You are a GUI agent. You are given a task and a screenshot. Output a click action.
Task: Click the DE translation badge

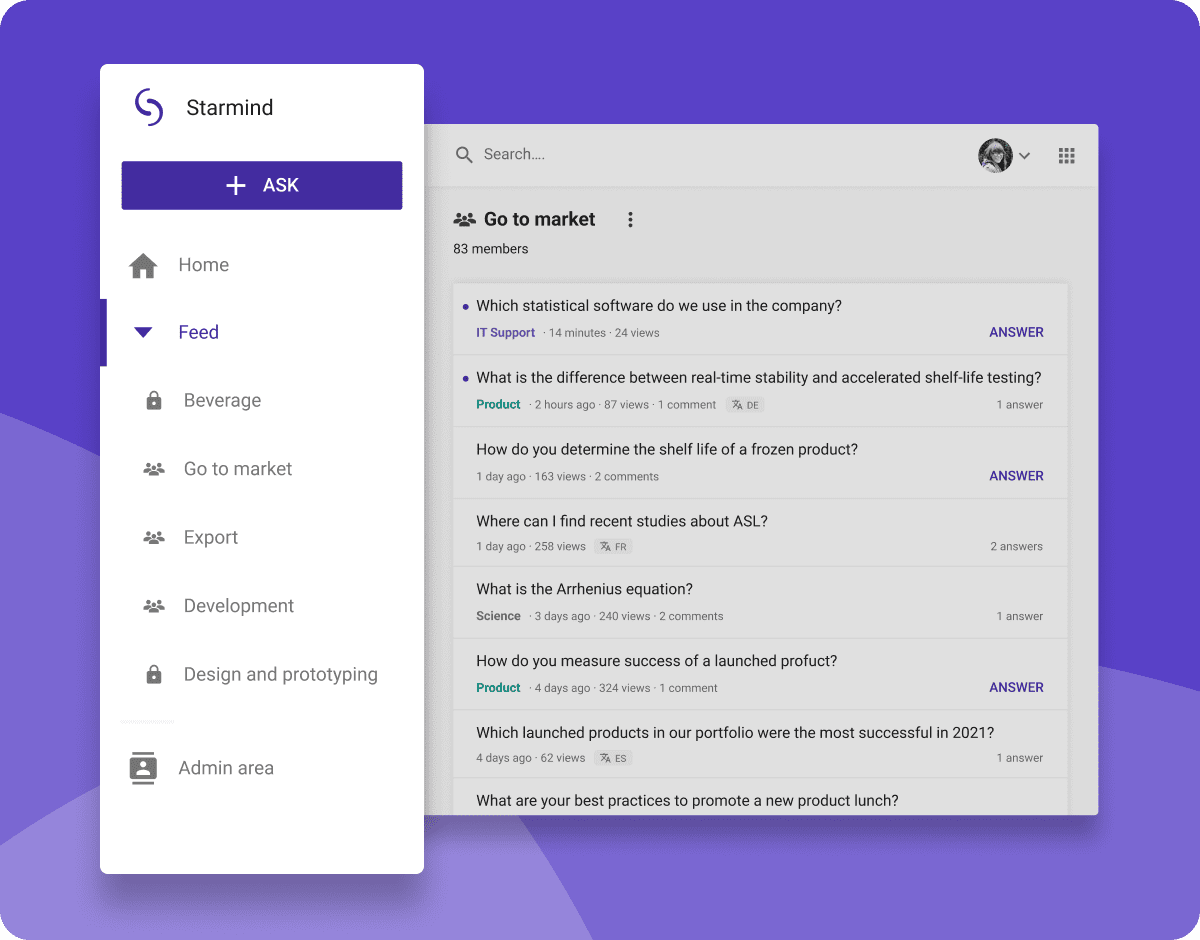coord(746,405)
